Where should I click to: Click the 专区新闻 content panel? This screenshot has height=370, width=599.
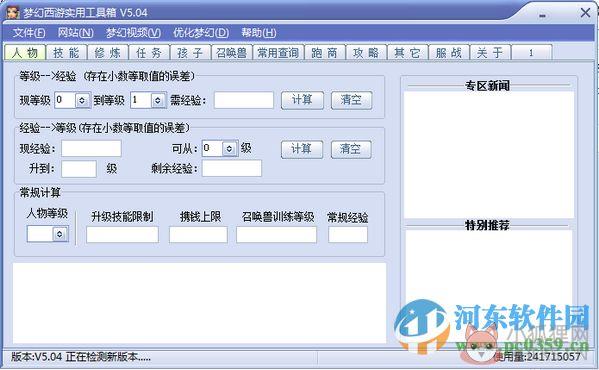489,155
